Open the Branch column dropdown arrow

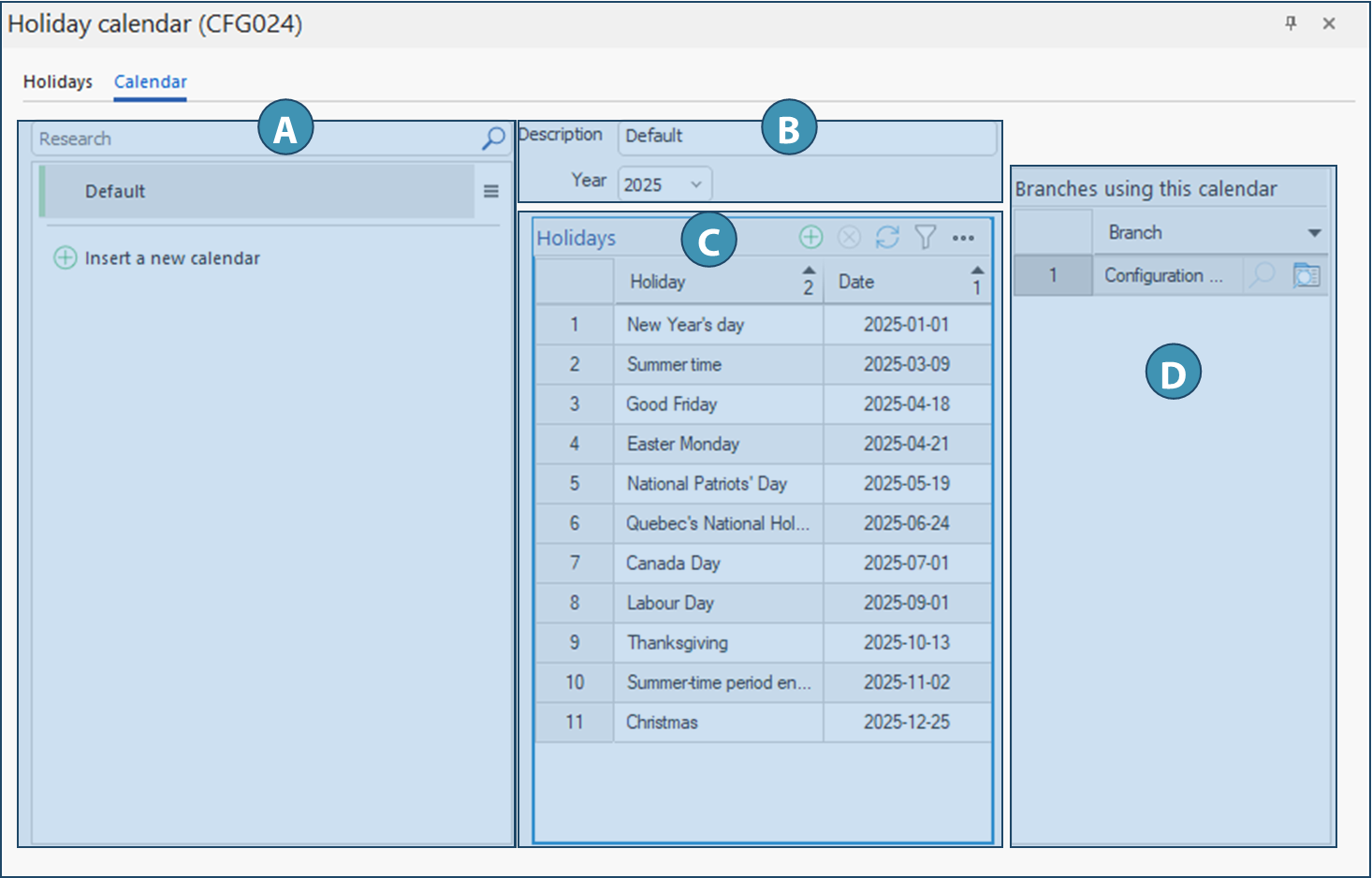(1314, 233)
